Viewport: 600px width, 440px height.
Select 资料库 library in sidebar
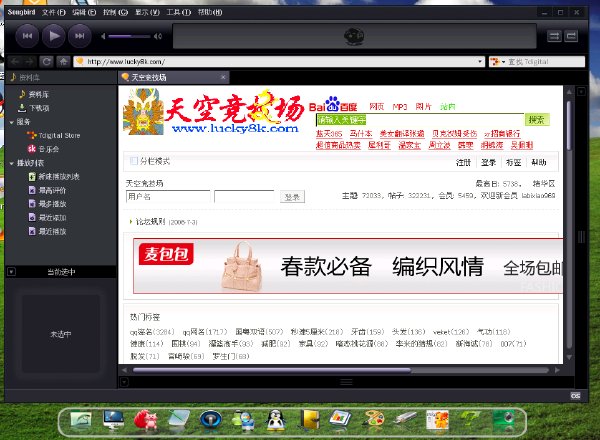(x=38, y=94)
